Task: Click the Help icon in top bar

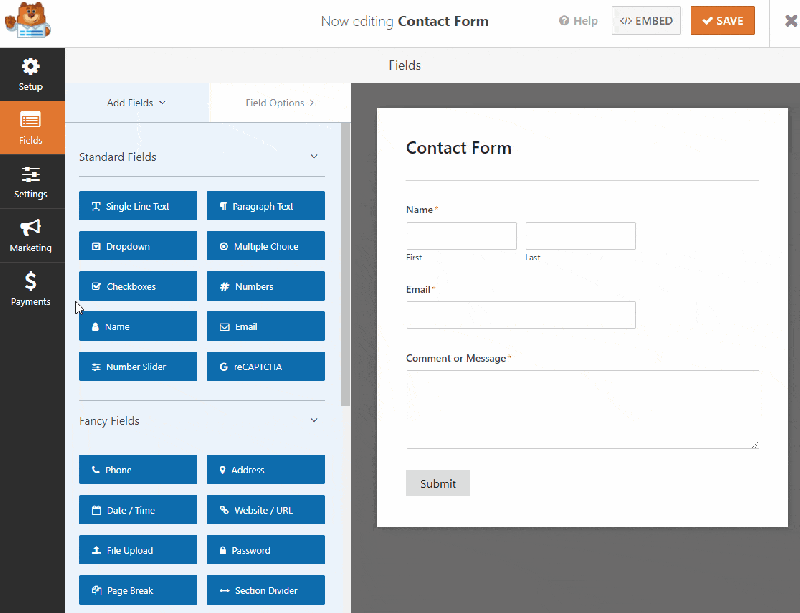Action: click(578, 20)
